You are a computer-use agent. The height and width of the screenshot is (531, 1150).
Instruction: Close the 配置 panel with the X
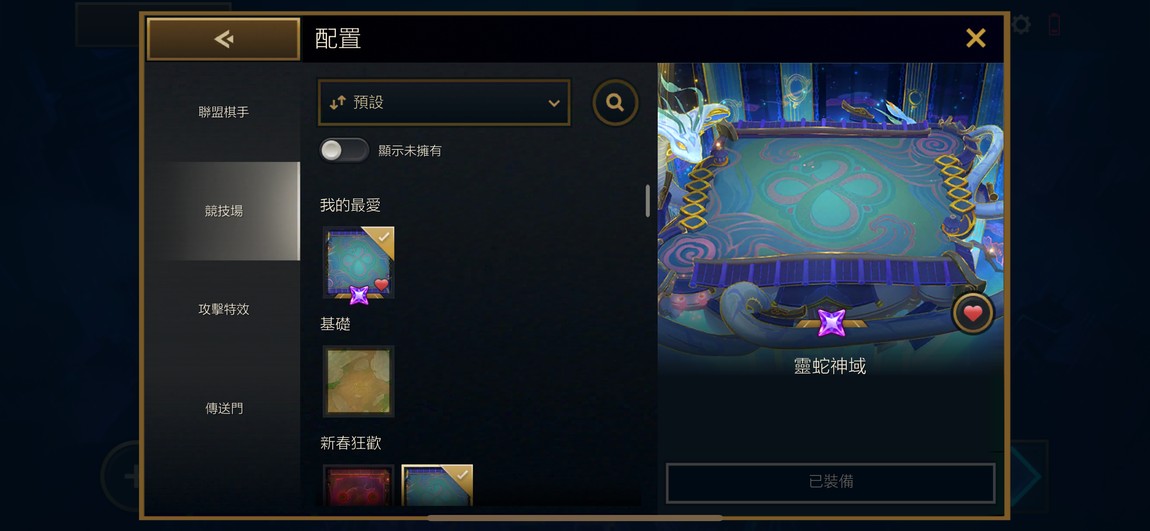click(x=975, y=38)
